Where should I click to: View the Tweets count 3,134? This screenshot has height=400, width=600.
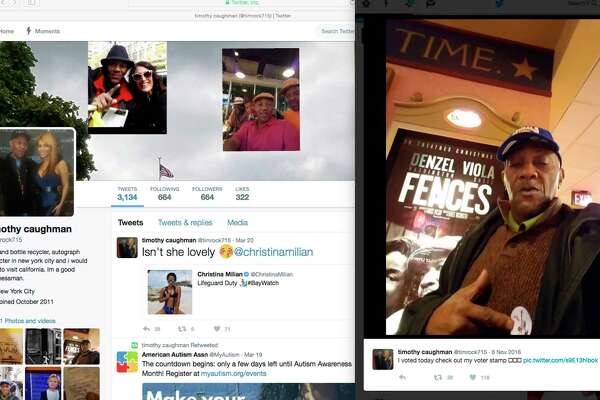[127, 194]
